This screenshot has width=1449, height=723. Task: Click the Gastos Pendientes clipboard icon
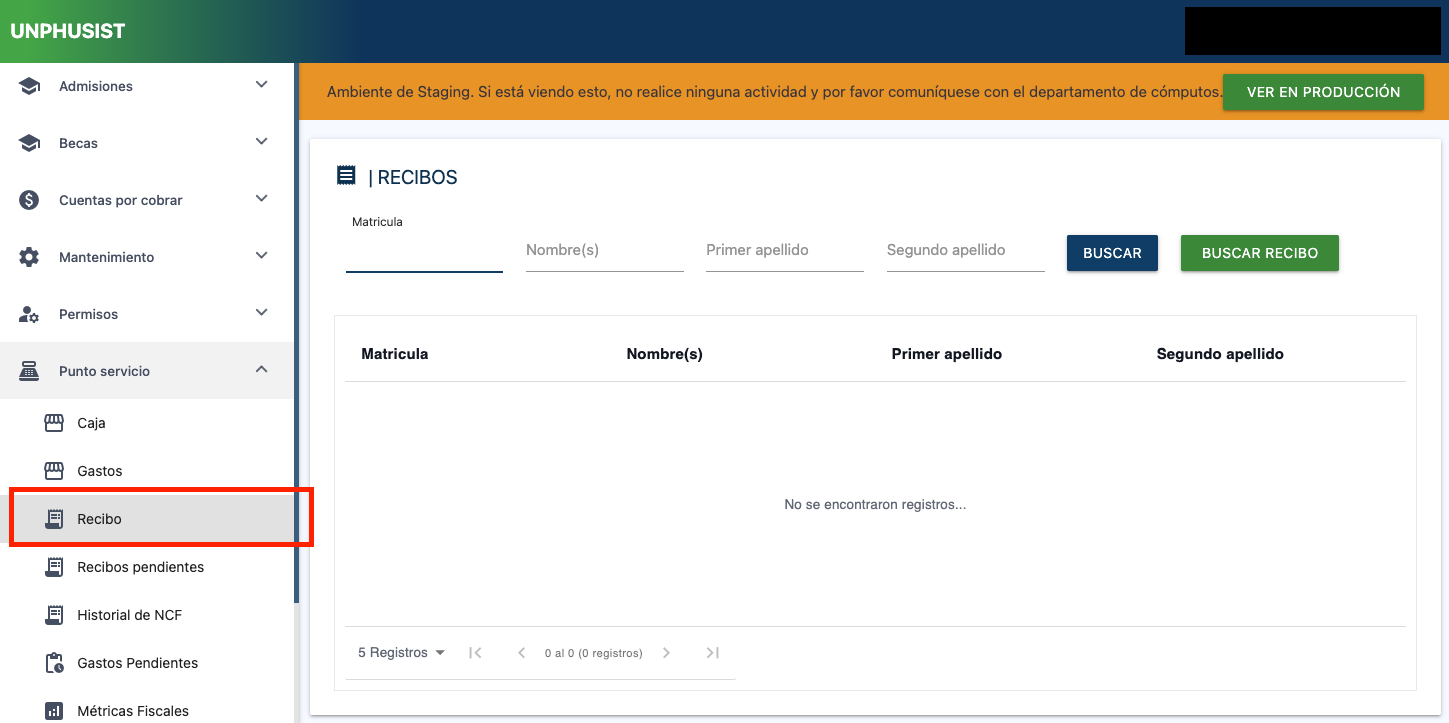point(54,663)
